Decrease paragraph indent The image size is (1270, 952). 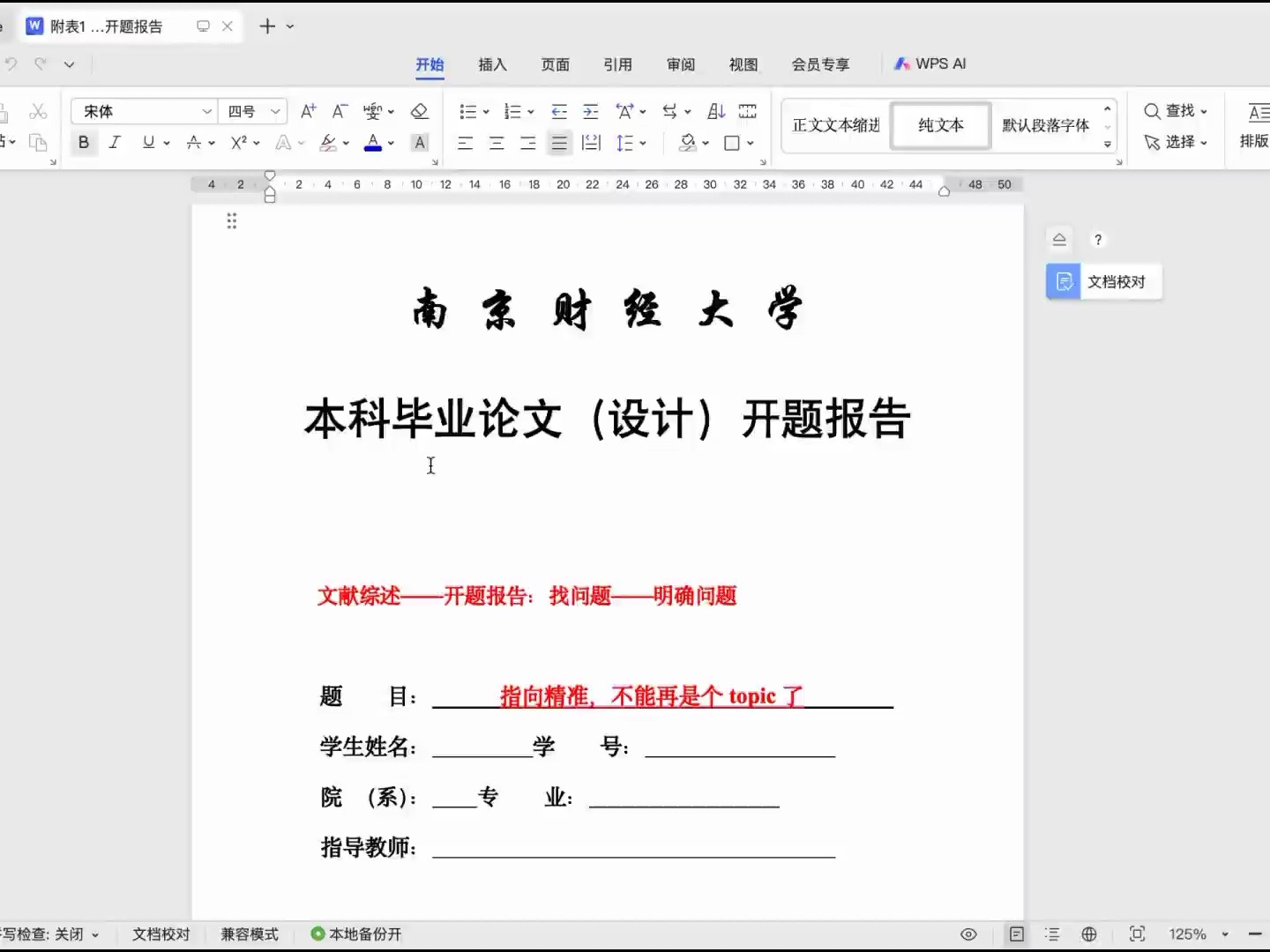click(x=559, y=111)
